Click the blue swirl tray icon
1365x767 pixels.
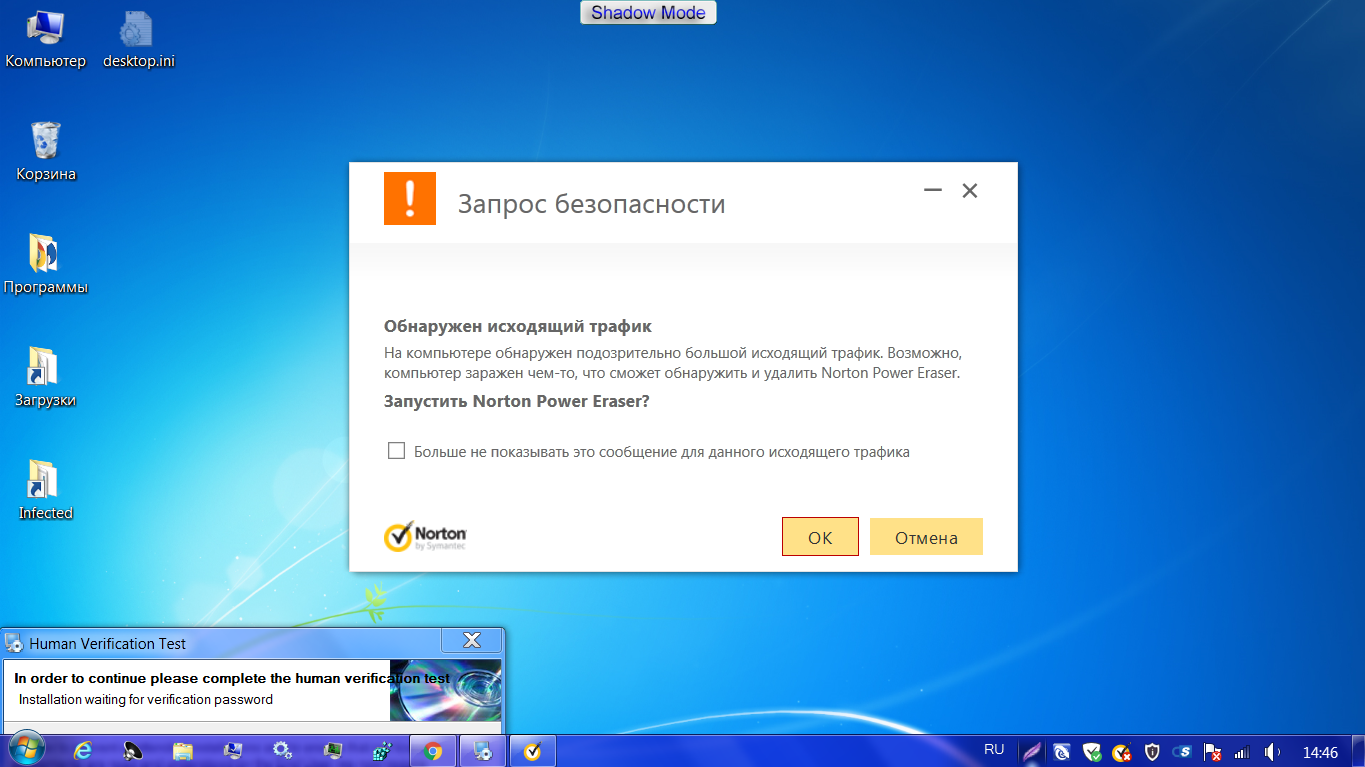click(1062, 751)
